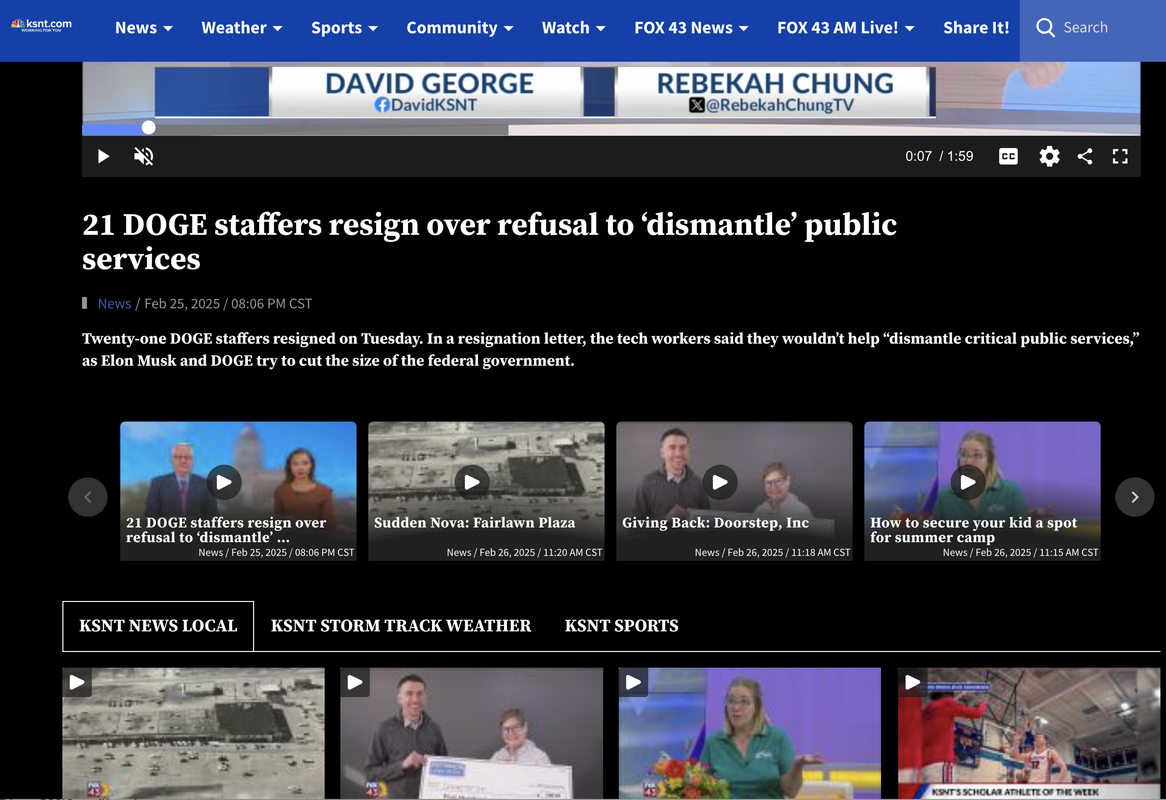Unmute the video audio

[144, 156]
